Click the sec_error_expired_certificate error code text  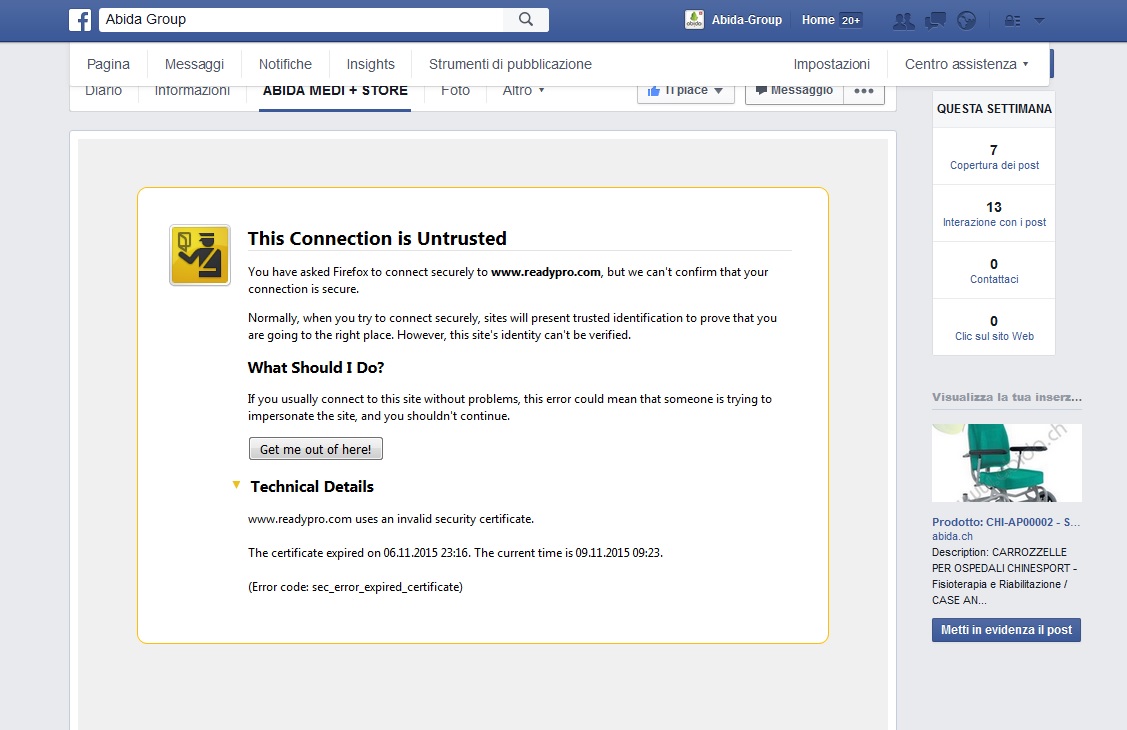385,587
